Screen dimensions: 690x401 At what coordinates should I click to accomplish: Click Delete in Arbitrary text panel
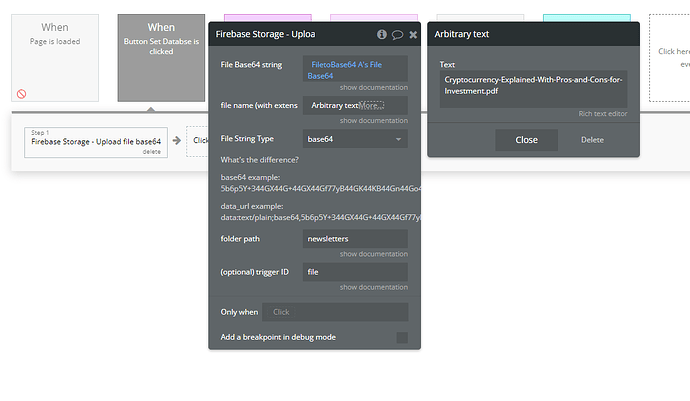coord(592,140)
